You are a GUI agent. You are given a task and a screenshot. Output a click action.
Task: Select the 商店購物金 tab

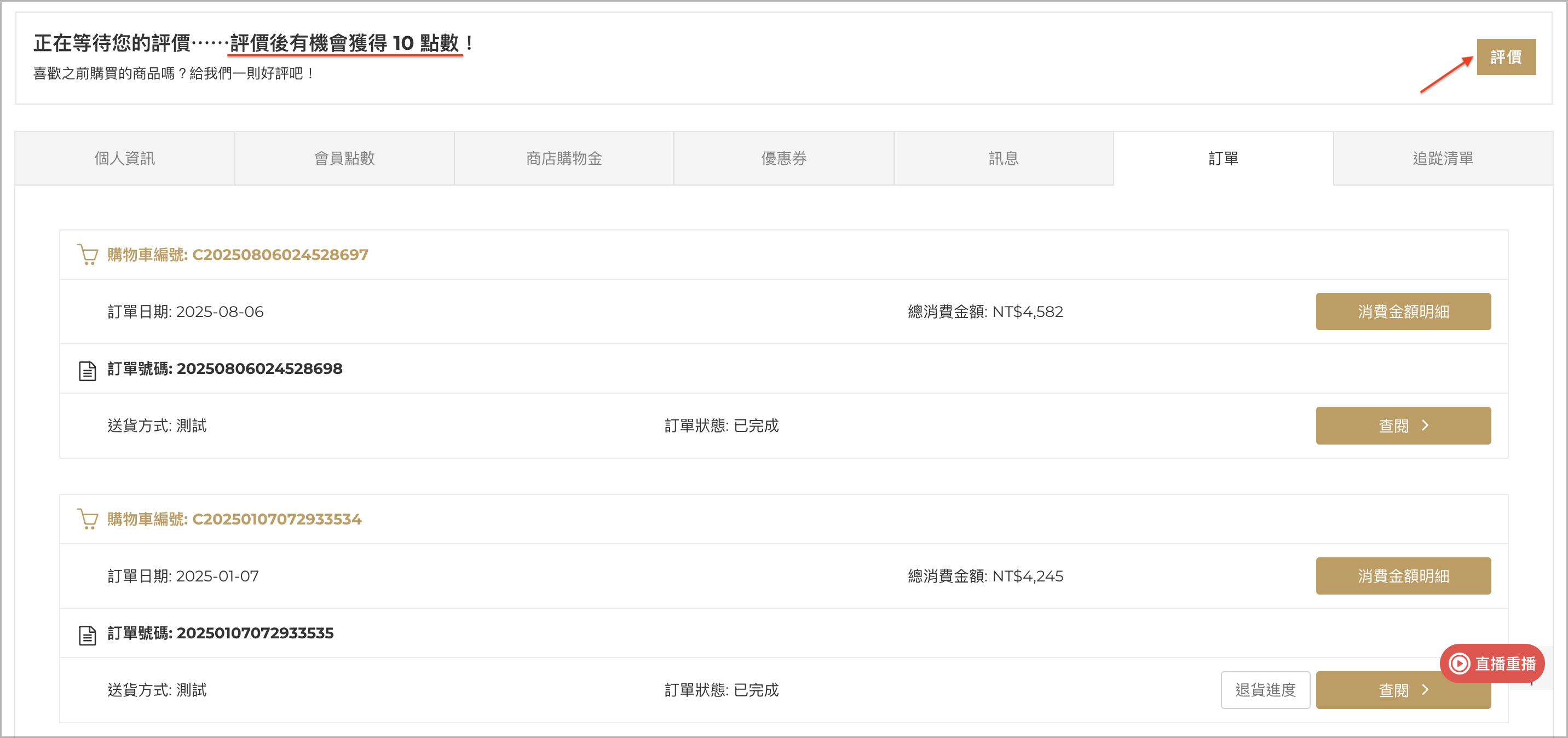564,158
